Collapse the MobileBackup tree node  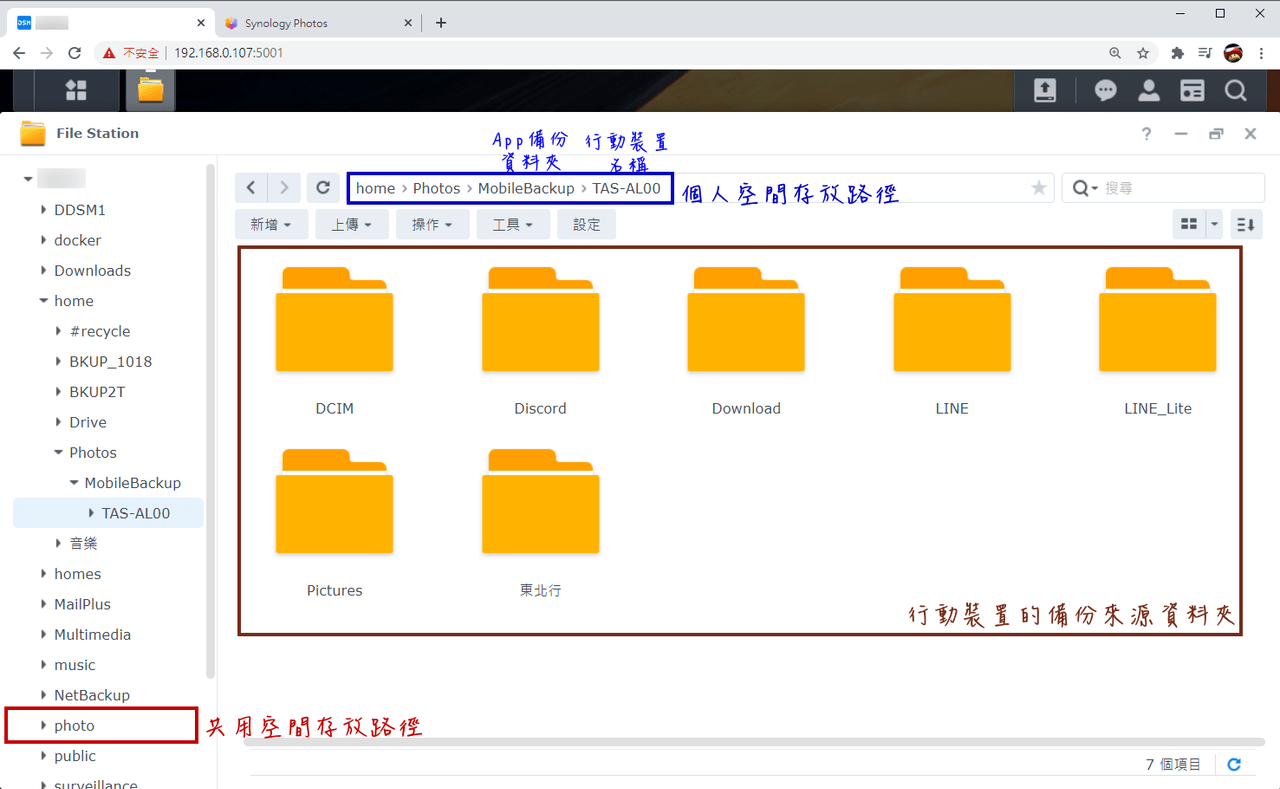point(74,483)
